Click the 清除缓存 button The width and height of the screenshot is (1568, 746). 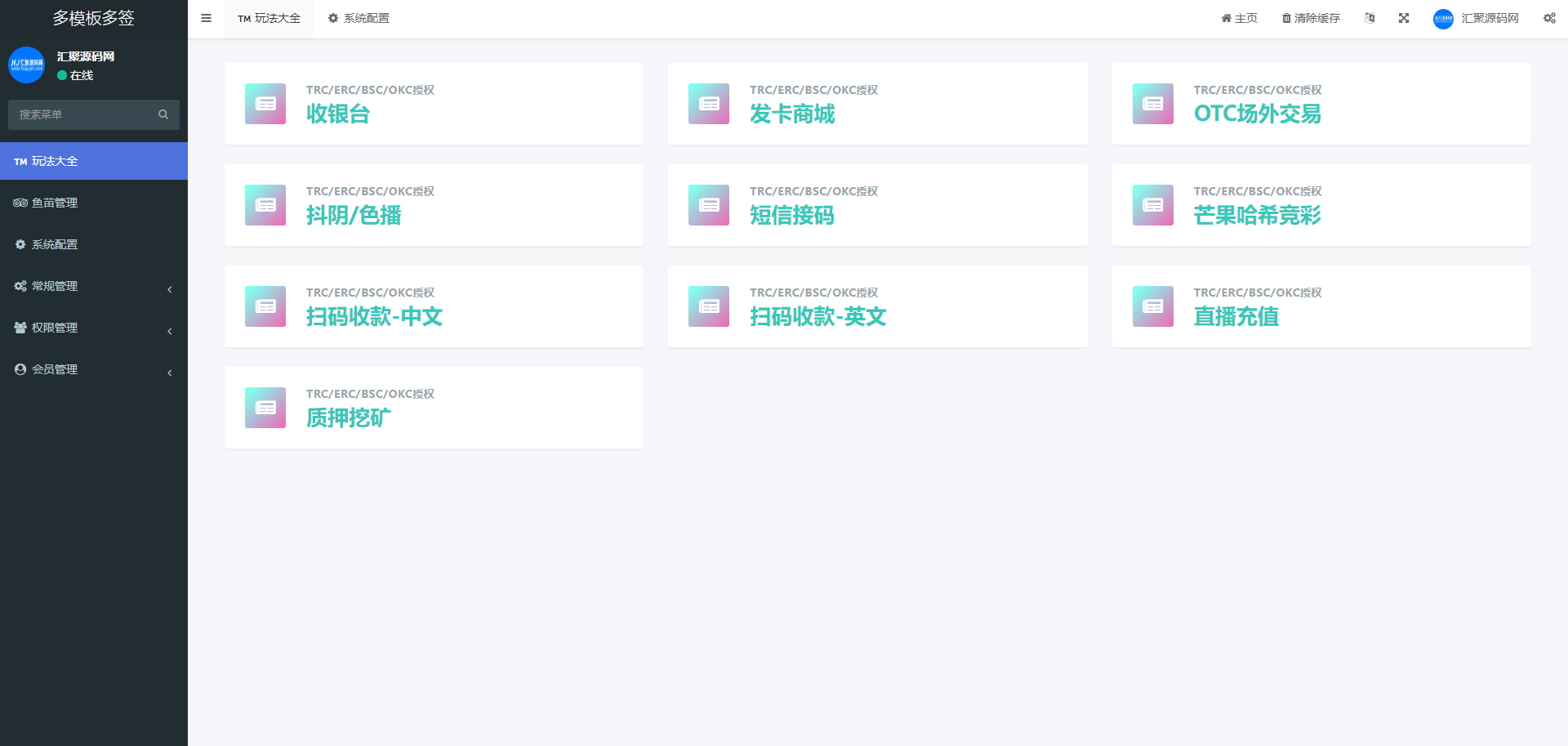(1311, 18)
